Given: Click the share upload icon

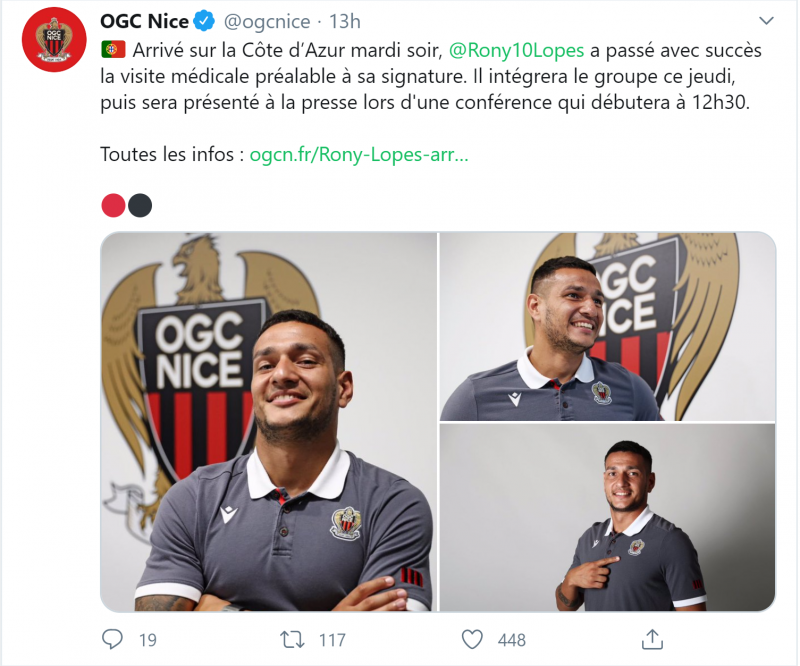Looking at the screenshot, I should tap(652, 639).
